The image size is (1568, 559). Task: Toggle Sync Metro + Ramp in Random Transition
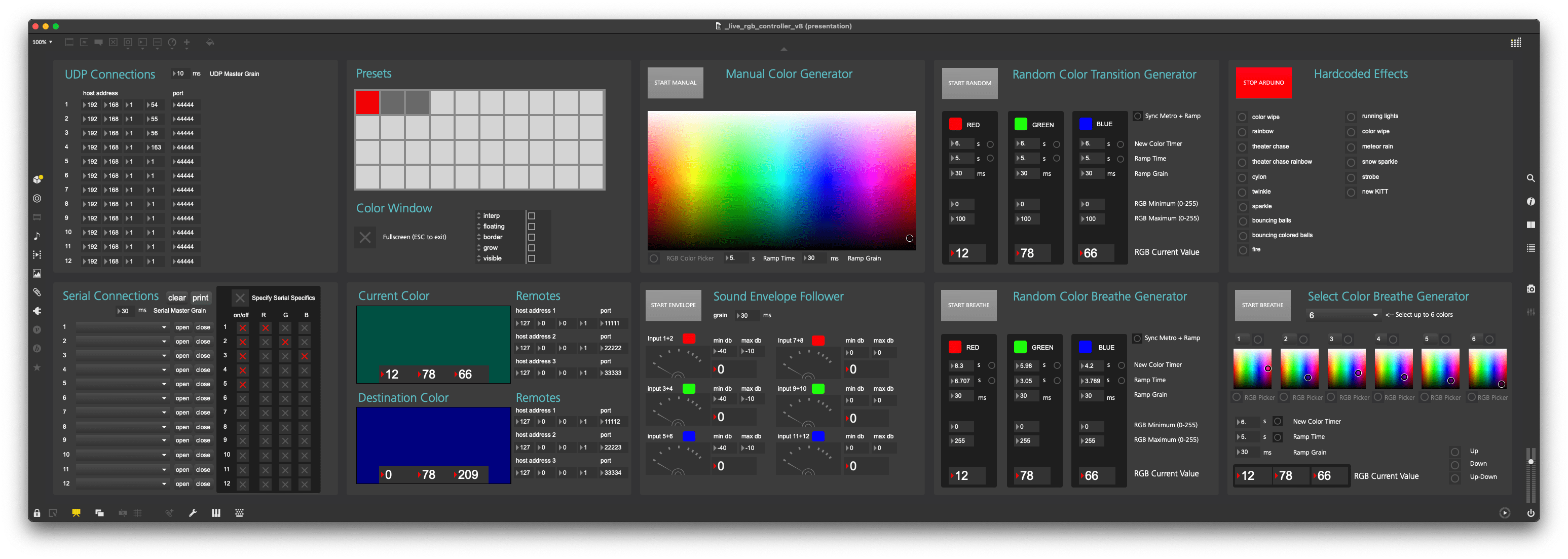pyautogui.click(x=1138, y=116)
